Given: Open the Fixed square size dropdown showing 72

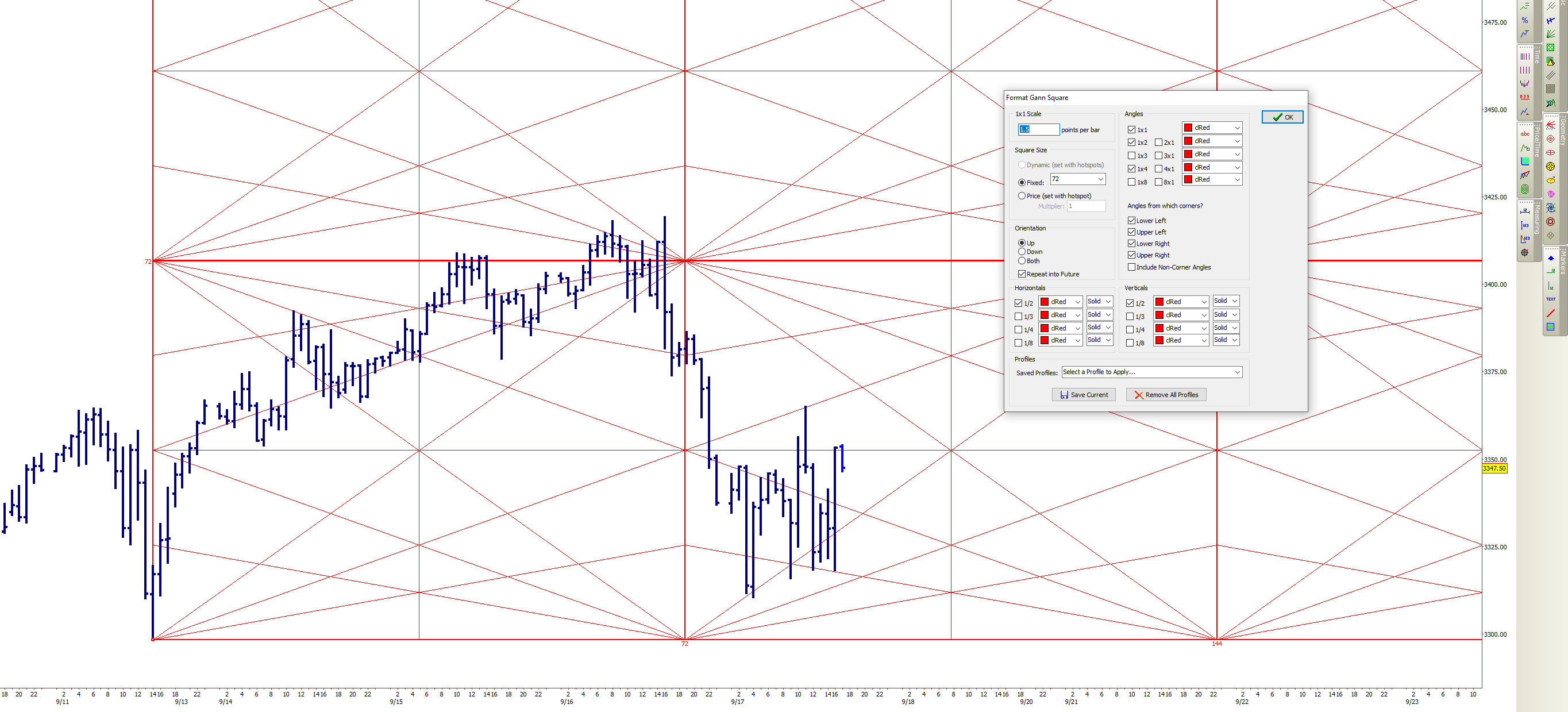Looking at the screenshot, I should coord(1077,179).
